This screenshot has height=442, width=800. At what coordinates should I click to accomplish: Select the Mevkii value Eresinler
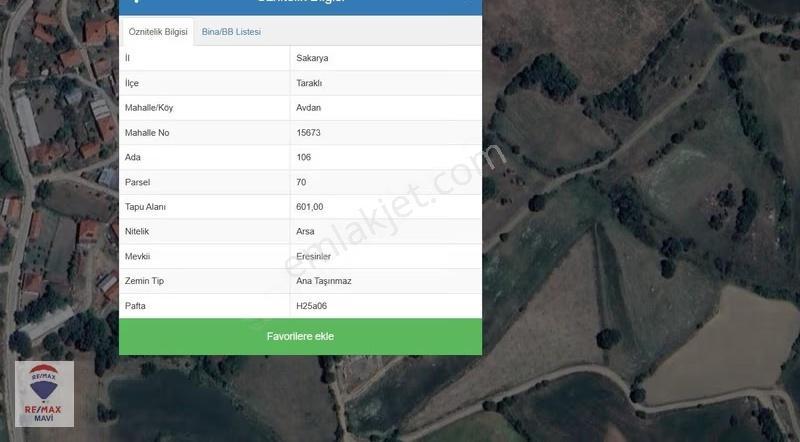coord(313,256)
